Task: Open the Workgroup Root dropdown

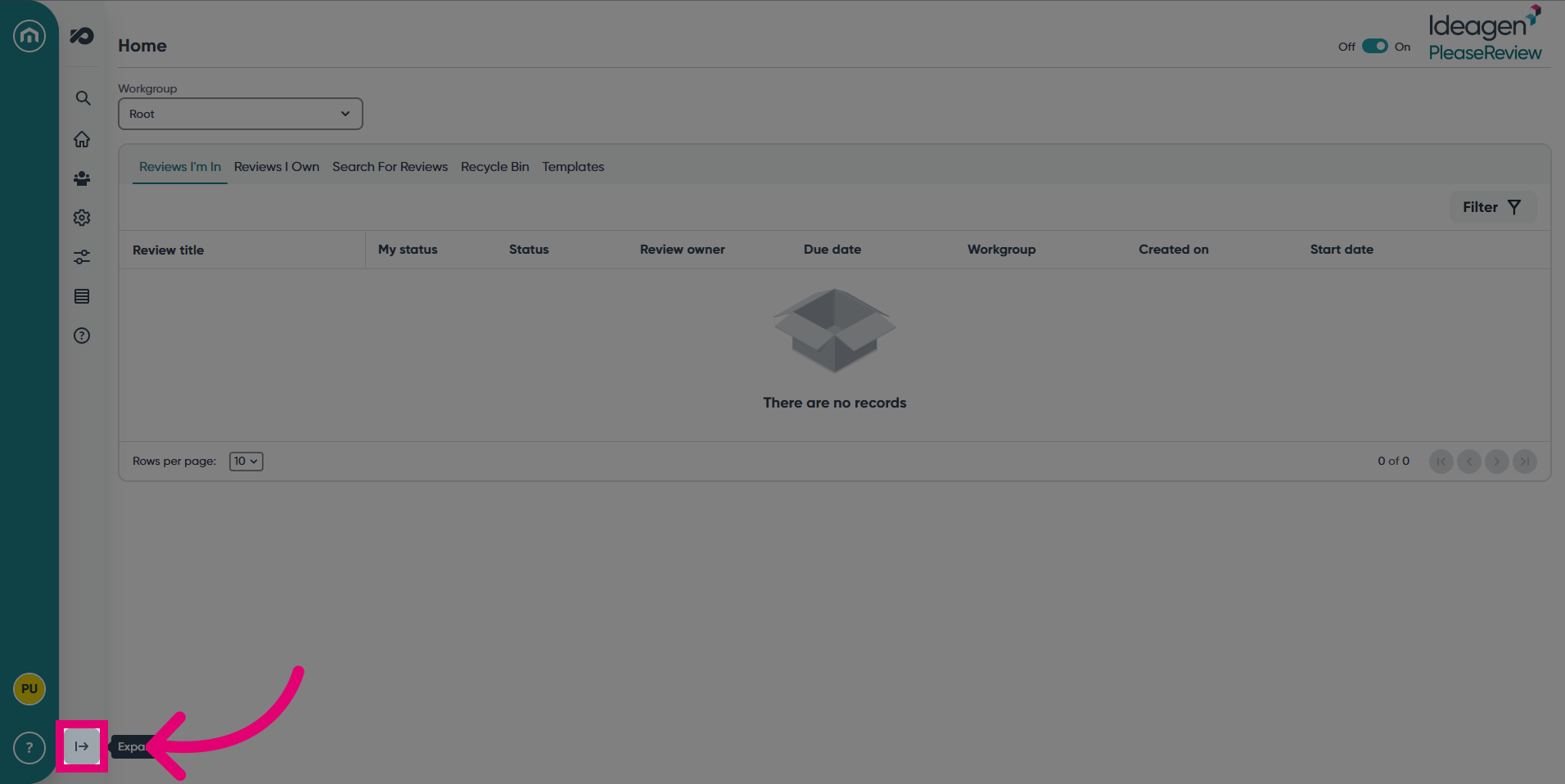Action: 241,114
